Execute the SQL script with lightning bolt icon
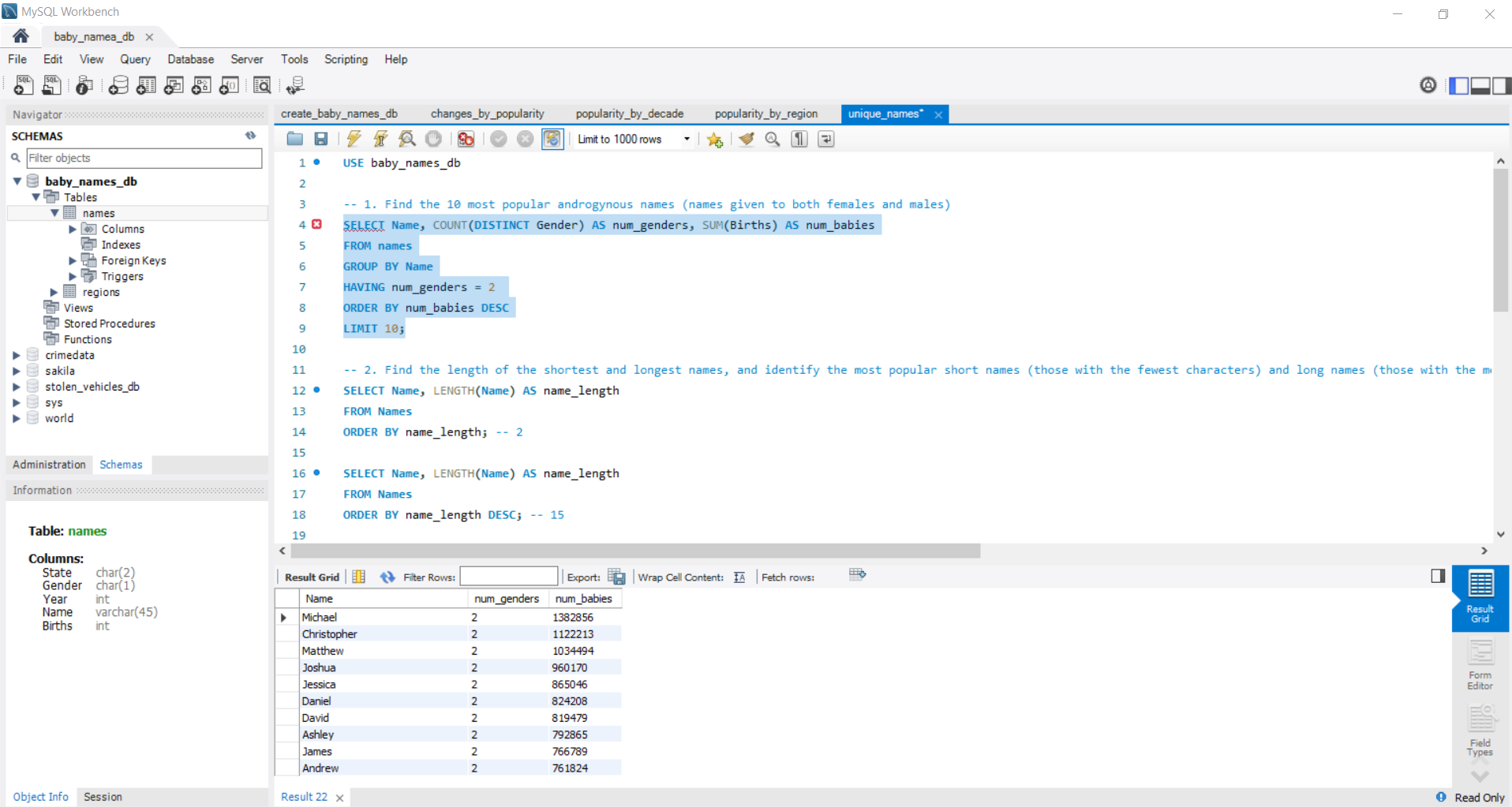This screenshot has width=1512, height=807. tap(354, 139)
